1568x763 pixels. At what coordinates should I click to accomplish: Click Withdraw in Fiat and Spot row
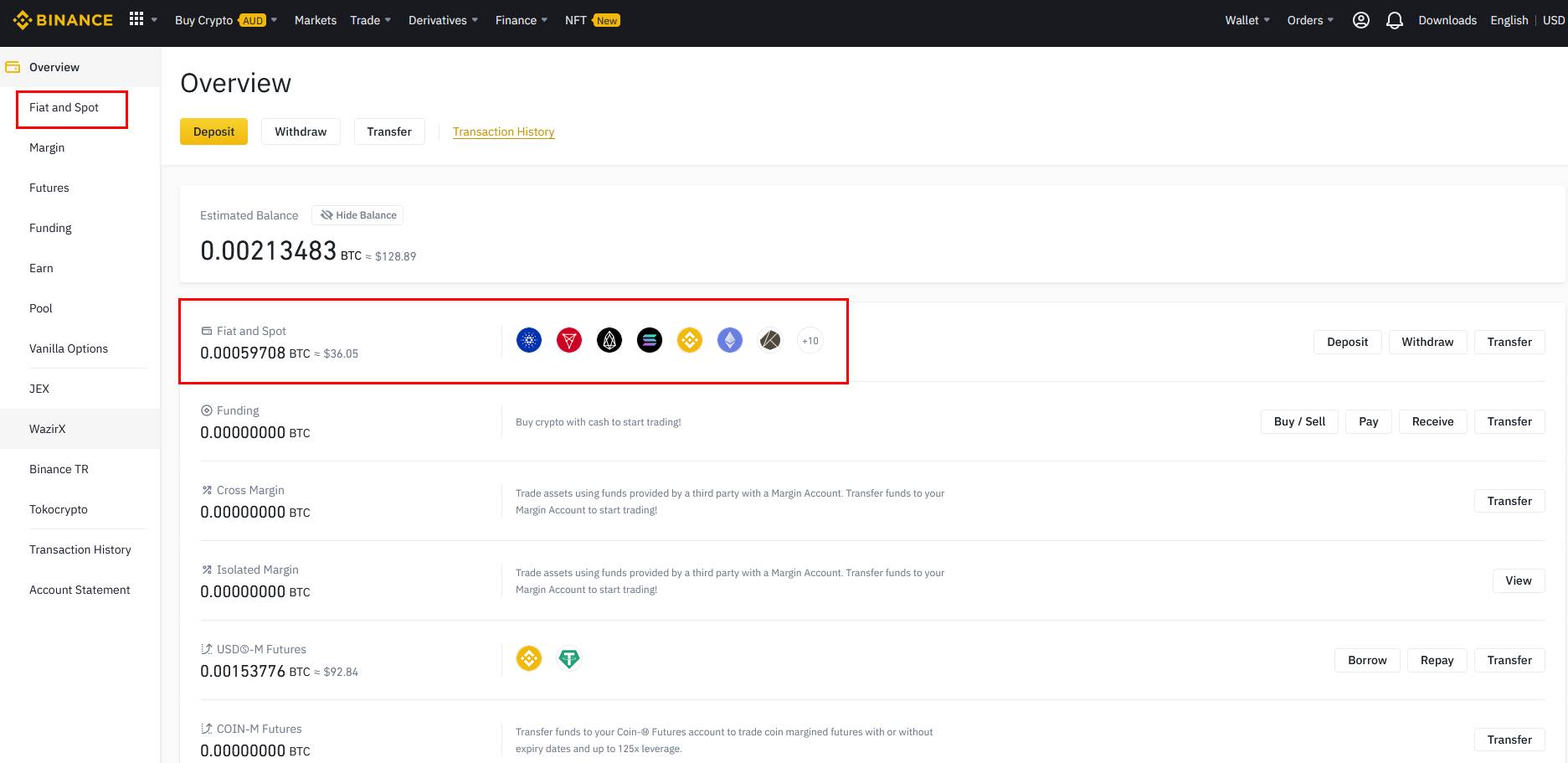click(x=1427, y=342)
